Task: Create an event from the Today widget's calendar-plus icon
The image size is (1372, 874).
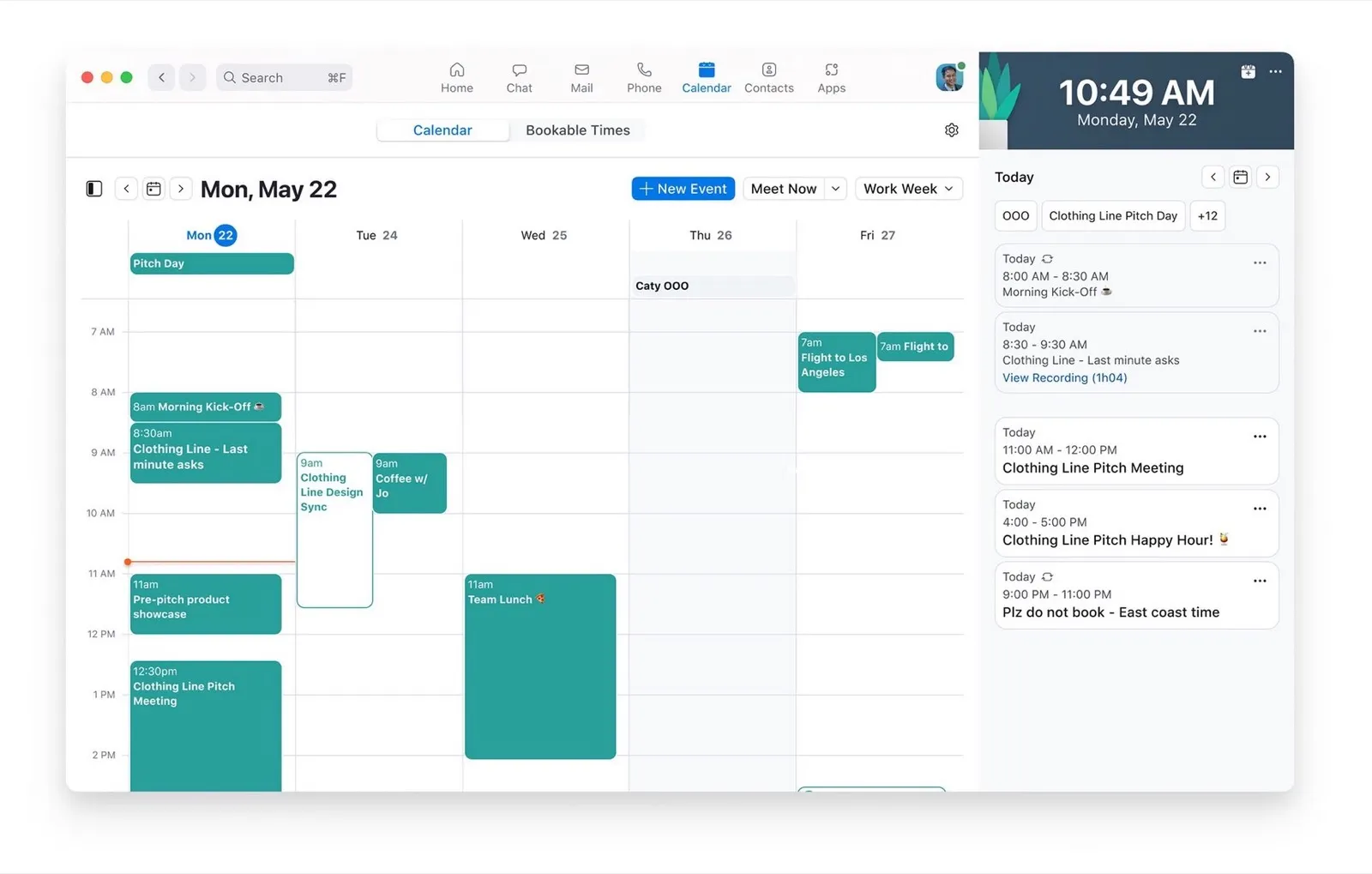Action: pos(1249,72)
